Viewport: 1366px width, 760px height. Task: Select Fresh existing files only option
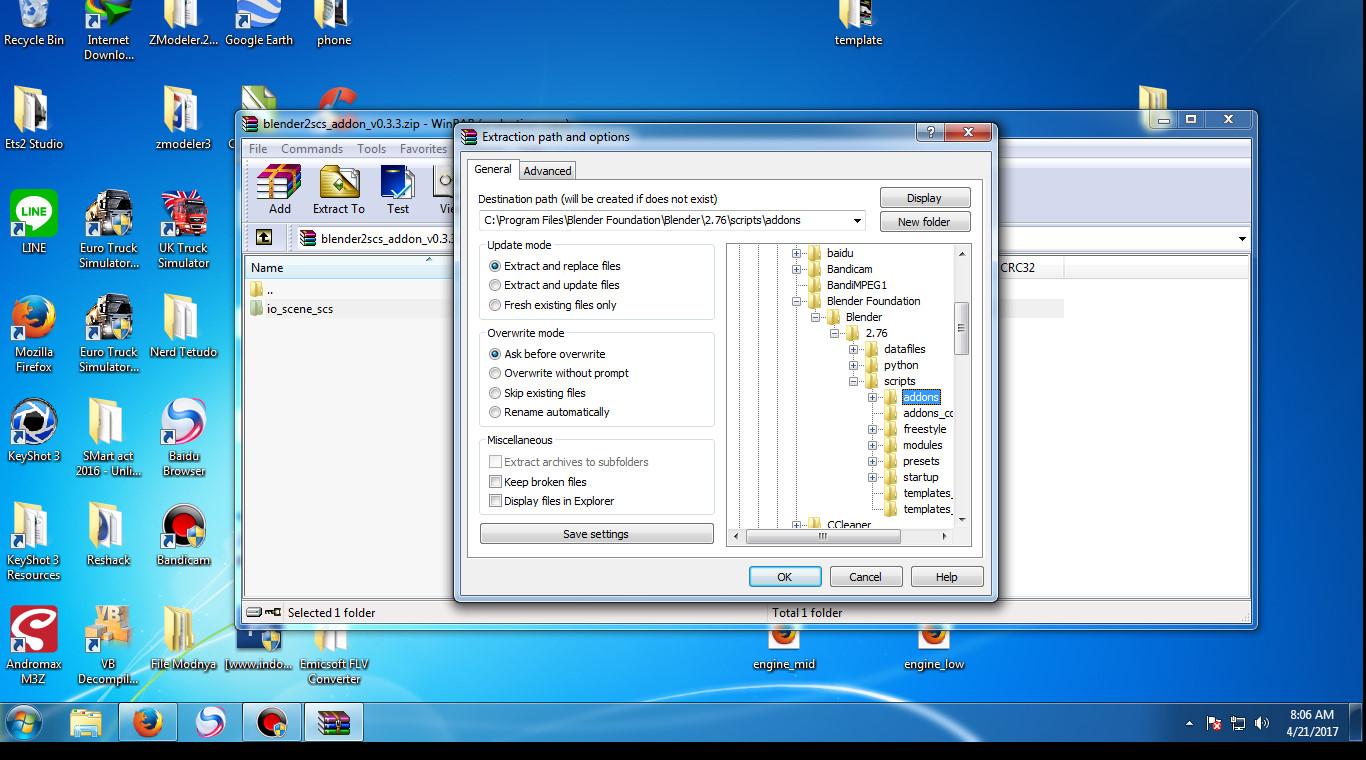pos(553,305)
